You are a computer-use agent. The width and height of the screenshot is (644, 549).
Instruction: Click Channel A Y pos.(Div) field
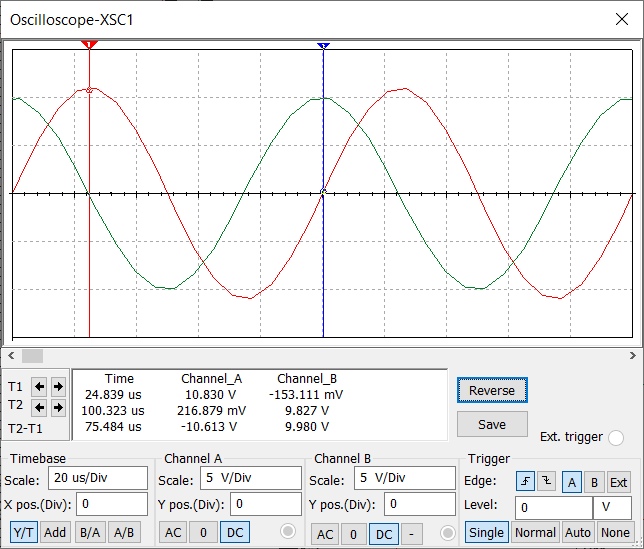[x=266, y=504]
